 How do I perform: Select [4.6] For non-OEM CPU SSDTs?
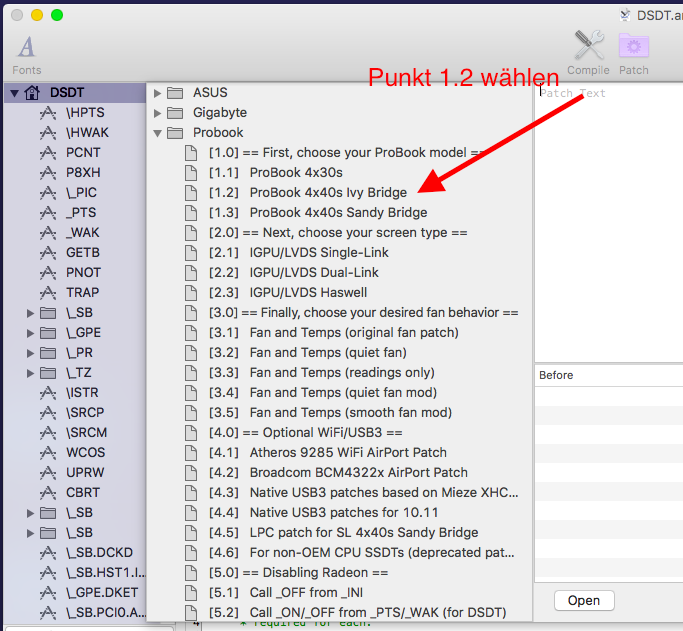(362, 553)
